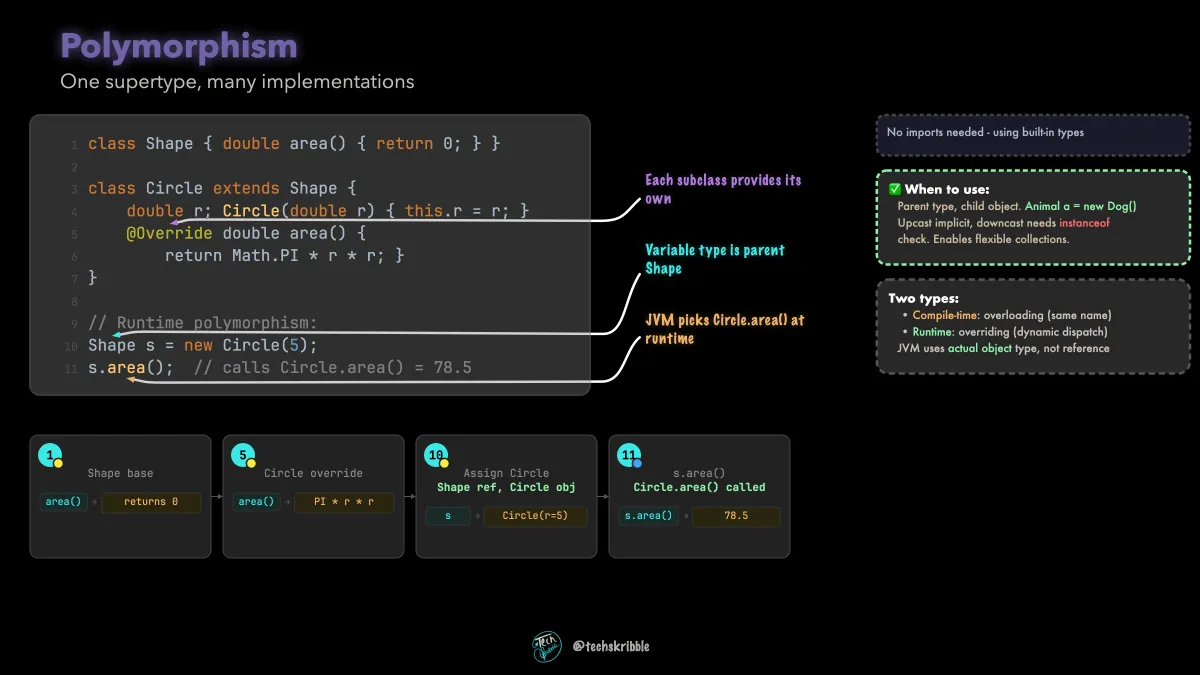Image resolution: width=1200 pixels, height=675 pixels.
Task: Click the '78.5' result chip
Action: tap(736, 516)
